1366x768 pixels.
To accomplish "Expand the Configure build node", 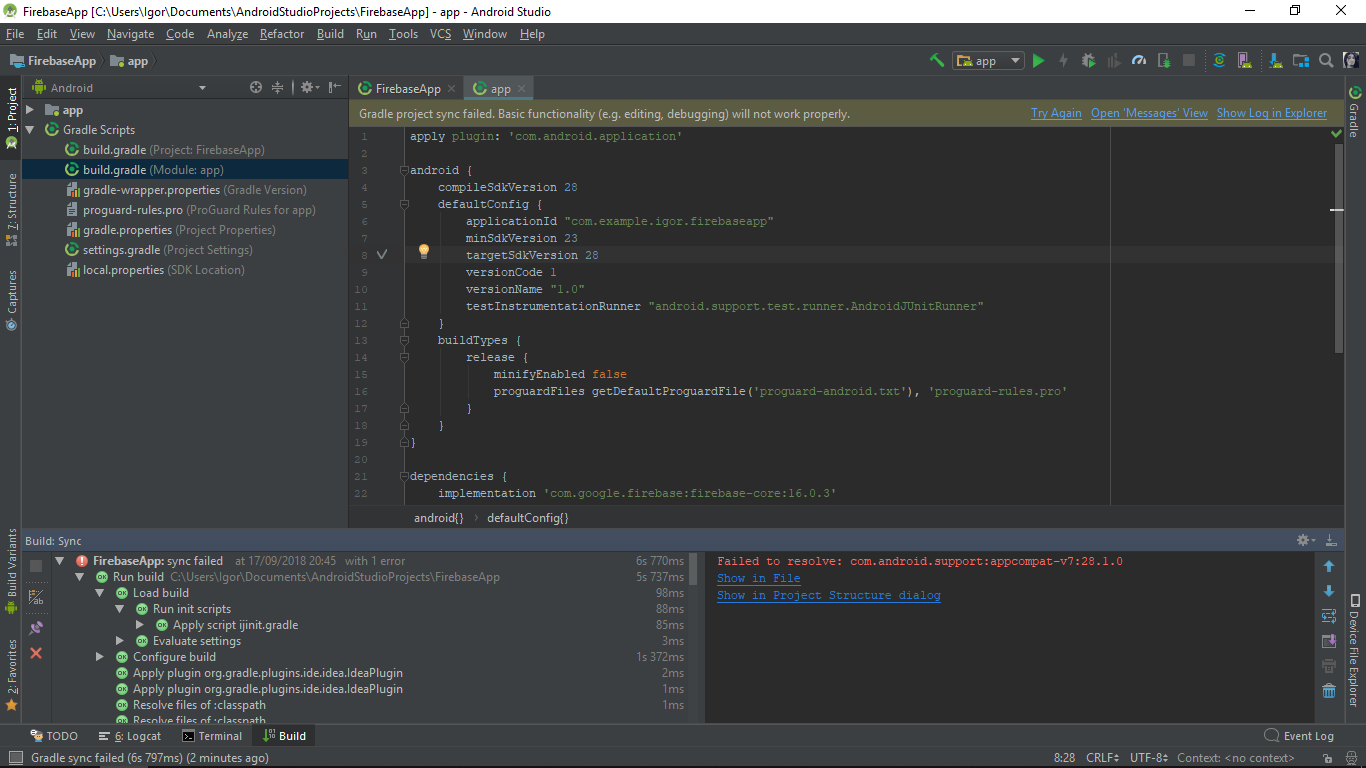I will pos(100,657).
